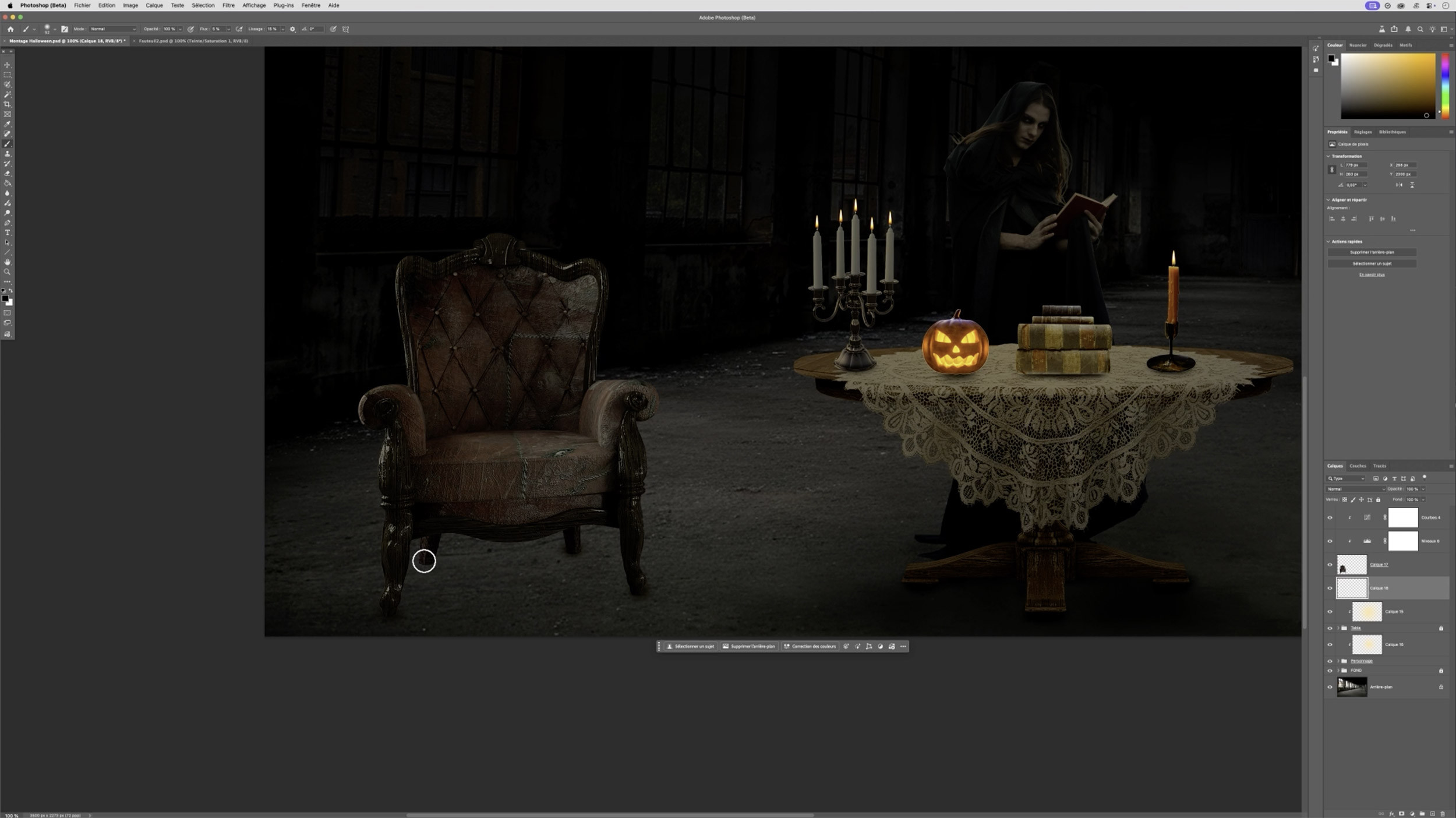The image size is (1456, 818).
Task: Select the Eyedropper tool
Action: tap(8, 124)
